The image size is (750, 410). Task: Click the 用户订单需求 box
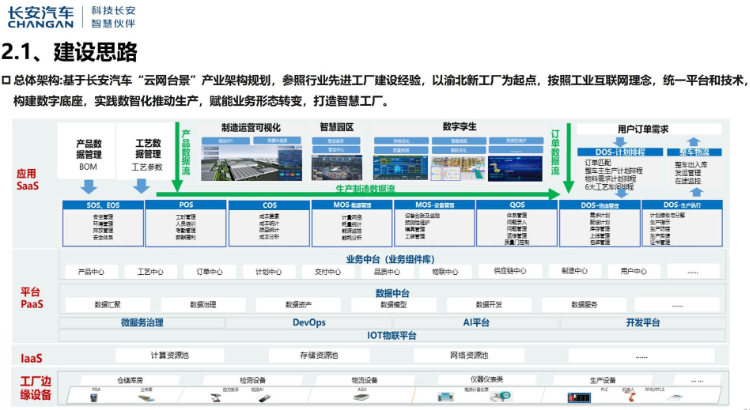click(649, 129)
